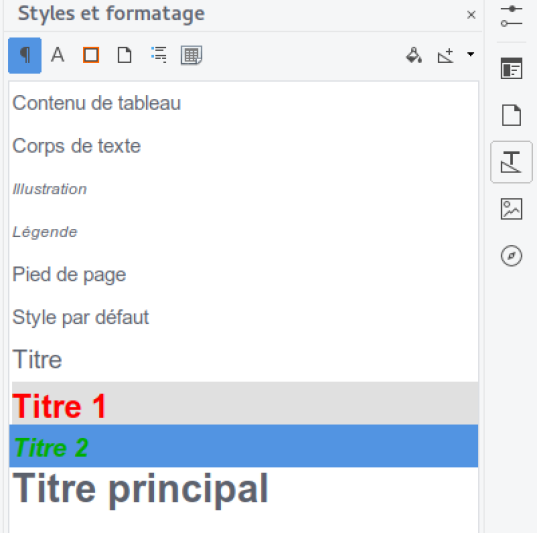Close the Styles et formatage panel
The image size is (537, 533).
coord(471,15)
